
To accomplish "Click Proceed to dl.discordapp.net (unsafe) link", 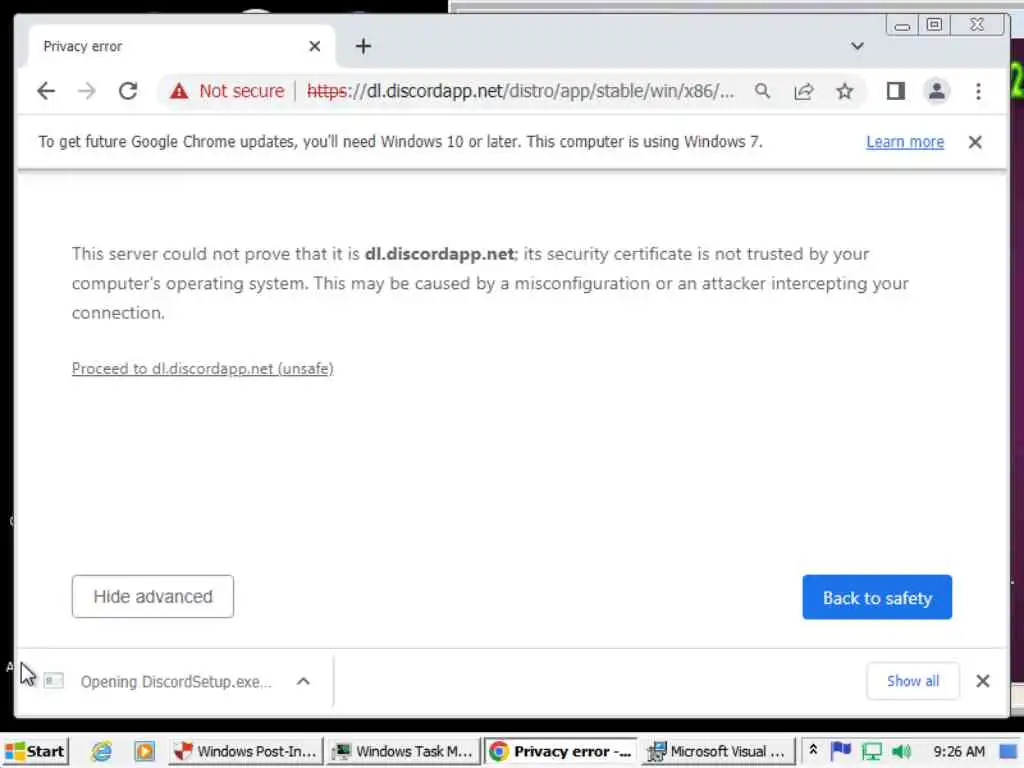I will pyautogui.click(x=202, y=369).
